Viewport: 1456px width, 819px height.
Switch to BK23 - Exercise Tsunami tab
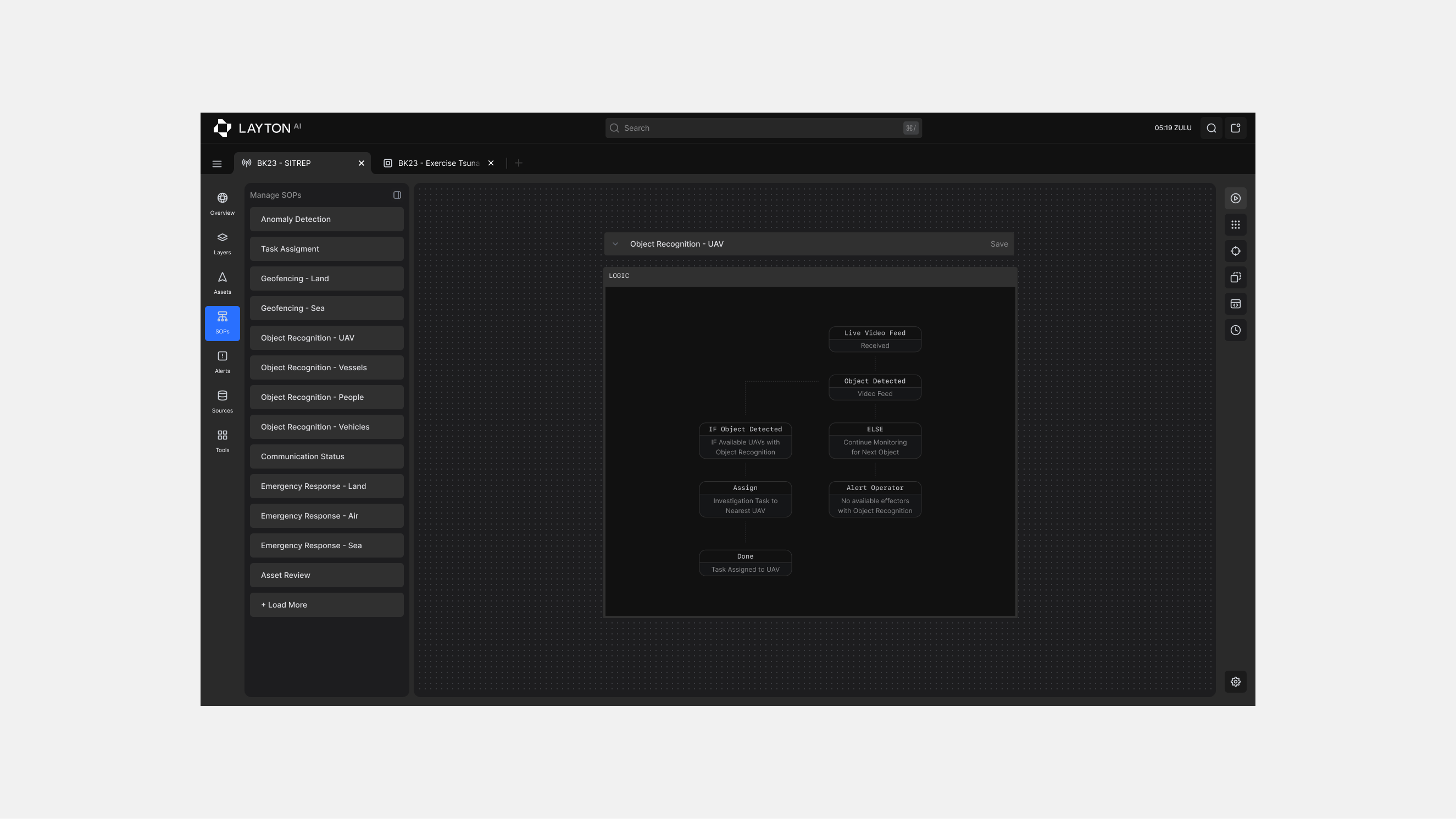coord(438,163)
